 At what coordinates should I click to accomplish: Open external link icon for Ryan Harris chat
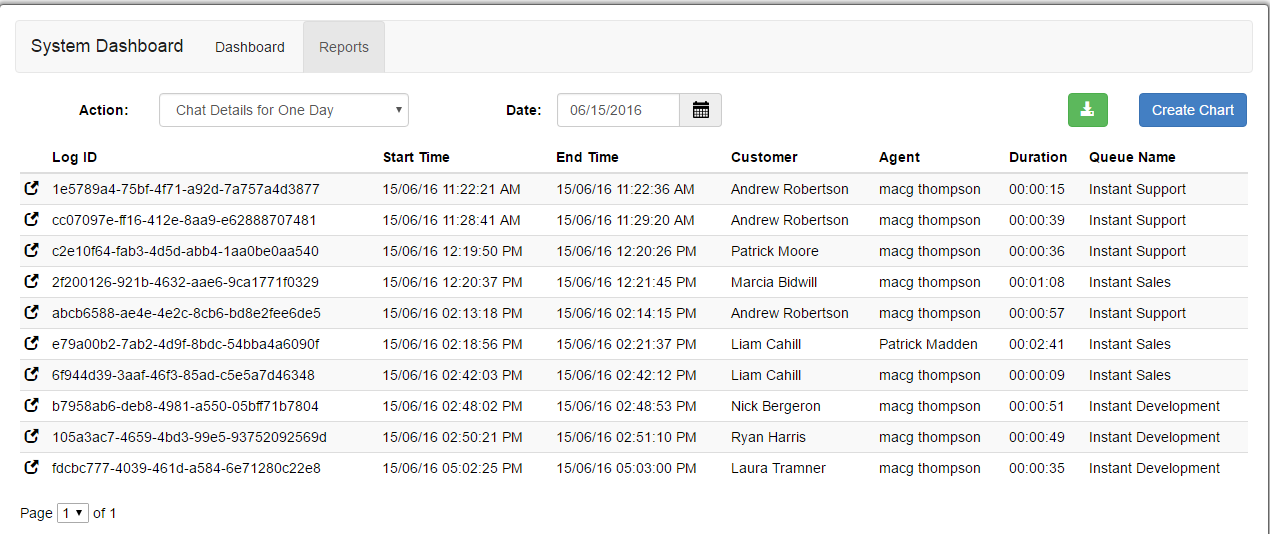pyautogui.click(x=31, y=436)
